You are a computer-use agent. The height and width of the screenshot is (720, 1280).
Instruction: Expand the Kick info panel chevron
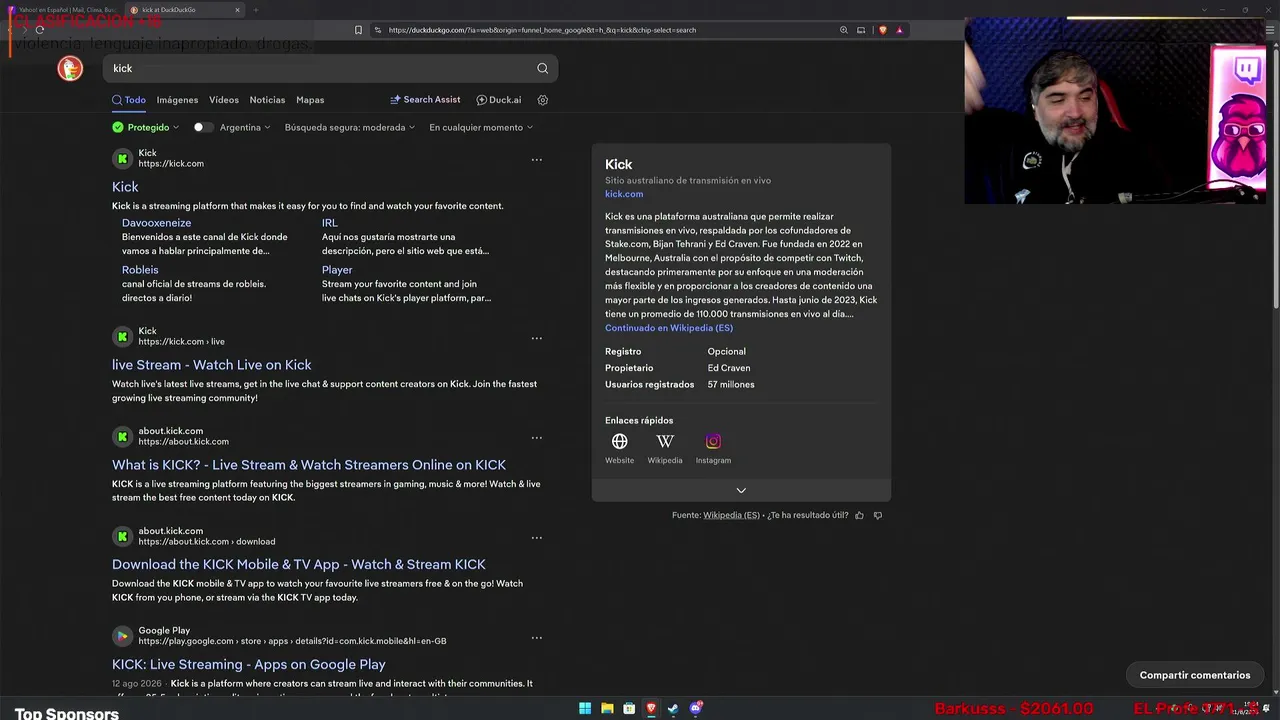click(741, 490)
